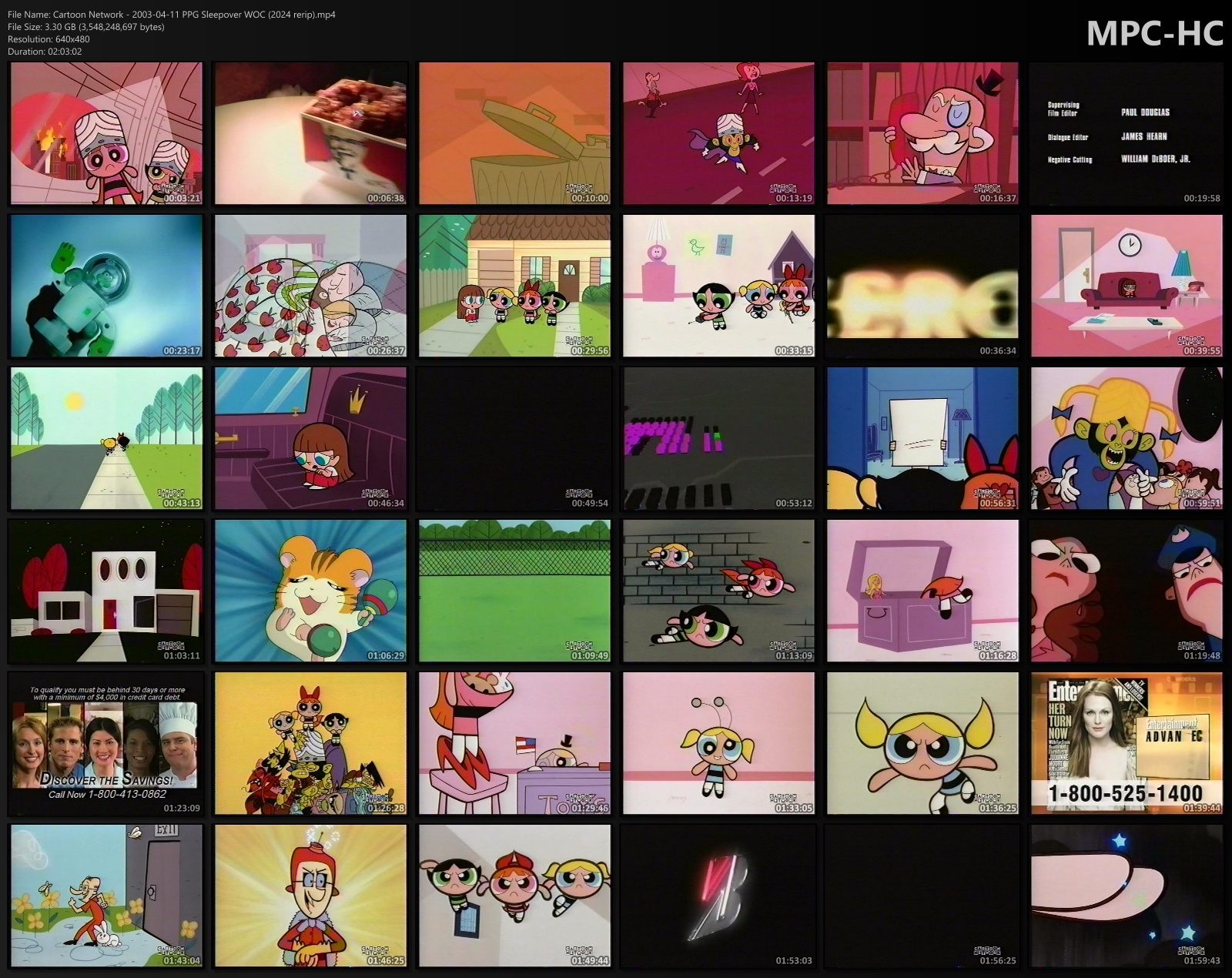Select the credits frame at 00:19:58
This screenshot has height=978, width=1232.
[1127, 134]
